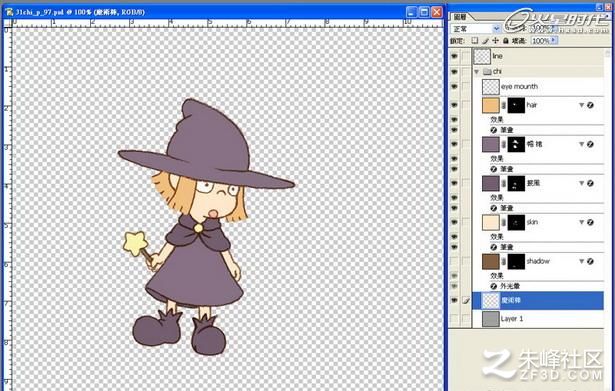Toggle the outer glow effect visibility under shadow
The height and width of the screenshot is (391, 615).
click(454, 286)
